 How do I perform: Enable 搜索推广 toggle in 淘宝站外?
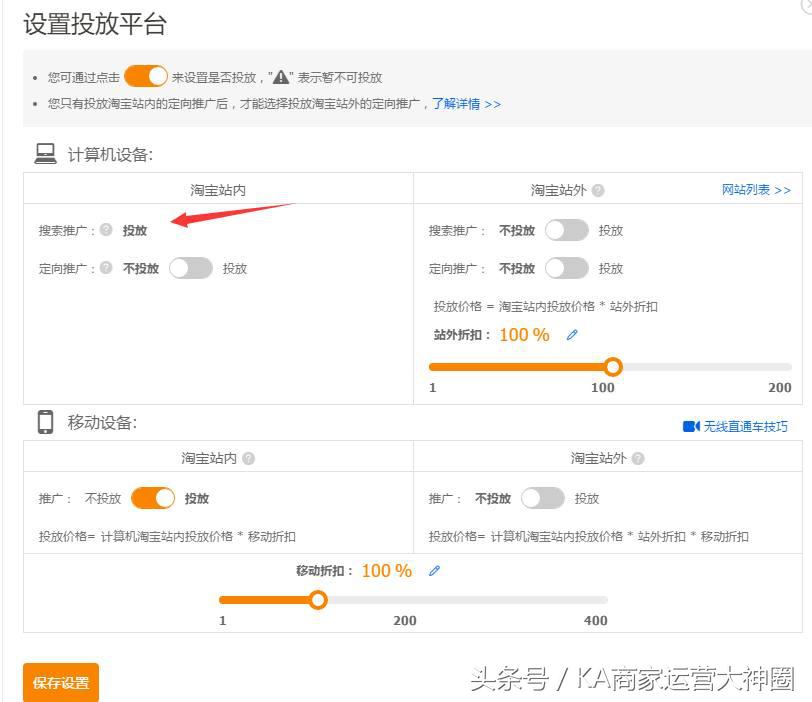(x=566, y=229)
